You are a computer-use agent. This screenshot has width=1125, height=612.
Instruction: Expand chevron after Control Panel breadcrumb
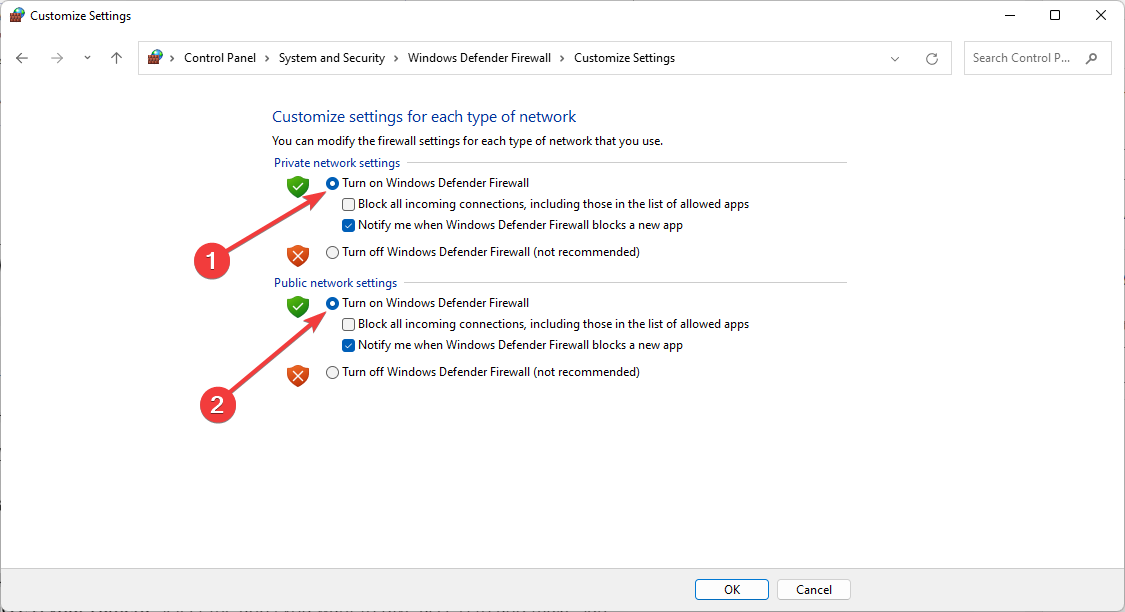(x=267, y=58)
